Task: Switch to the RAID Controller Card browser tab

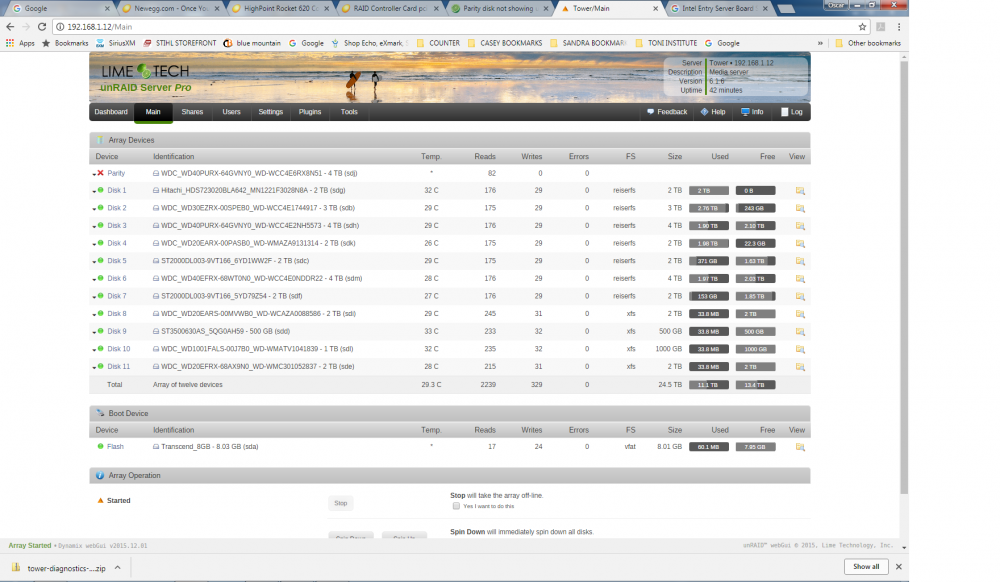Action: click(x=390, y=9)
